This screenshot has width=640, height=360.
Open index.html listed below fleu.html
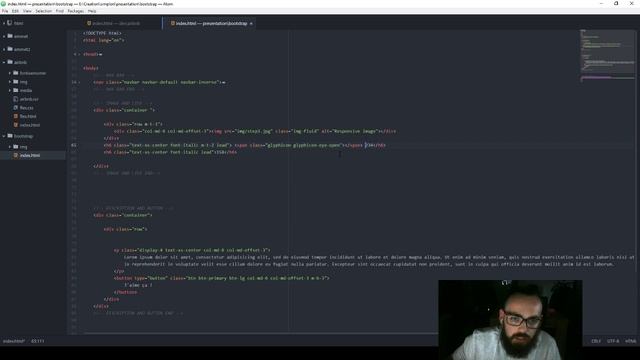tap(30, 125)
